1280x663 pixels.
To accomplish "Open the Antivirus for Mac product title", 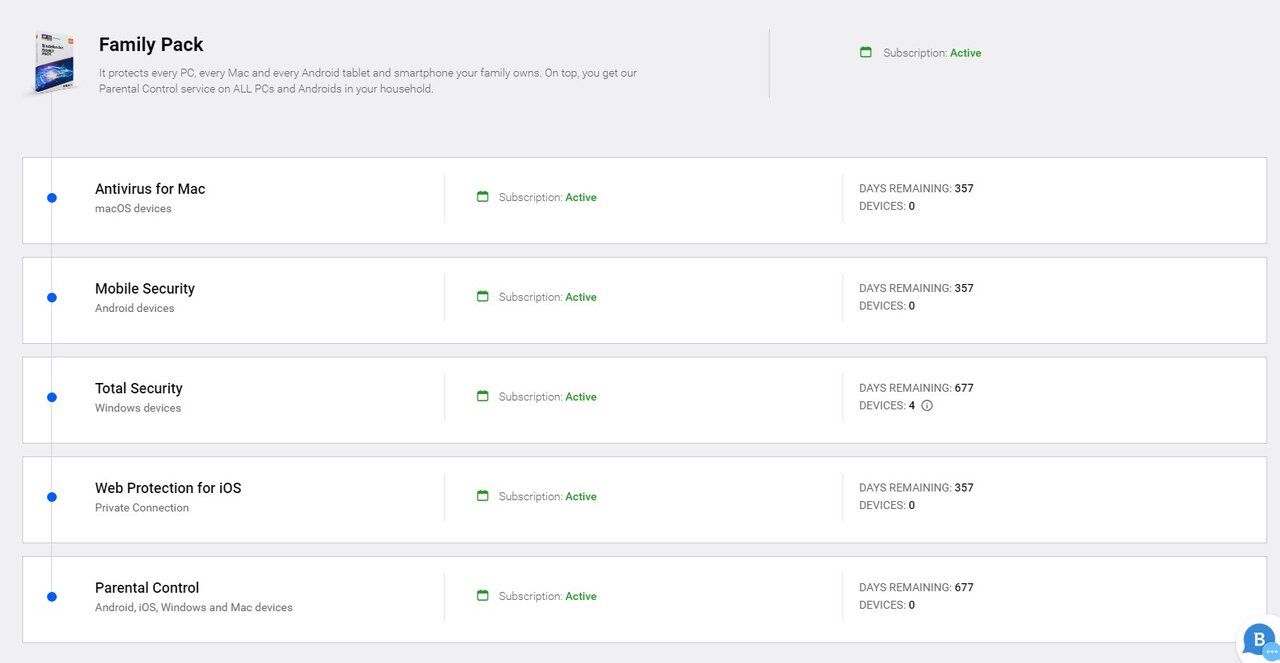I will (150, 189).
